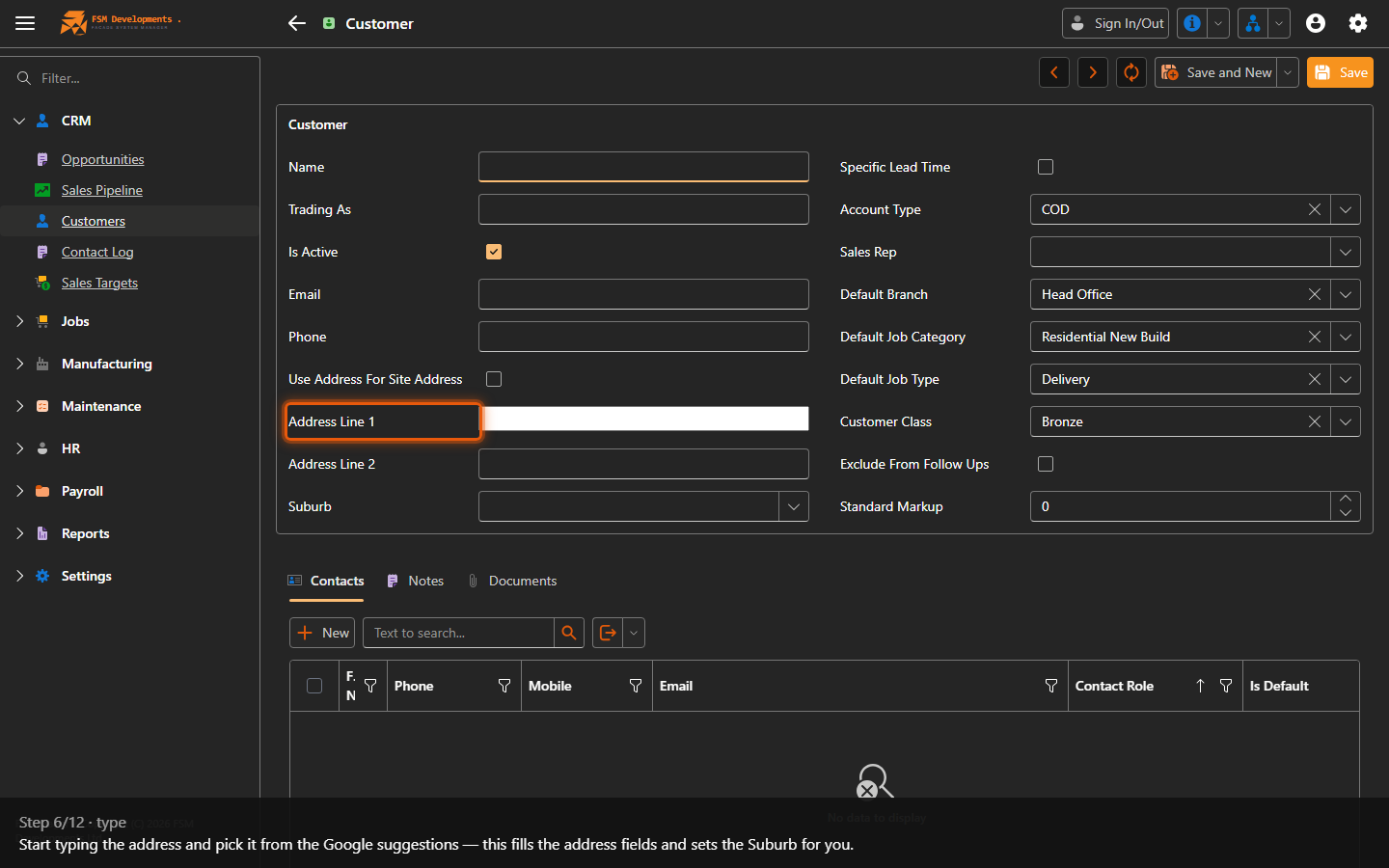Screen dimensions: 1389x868
Task: Expand the Maintenance menu section
Action: [x=19, y=406]
